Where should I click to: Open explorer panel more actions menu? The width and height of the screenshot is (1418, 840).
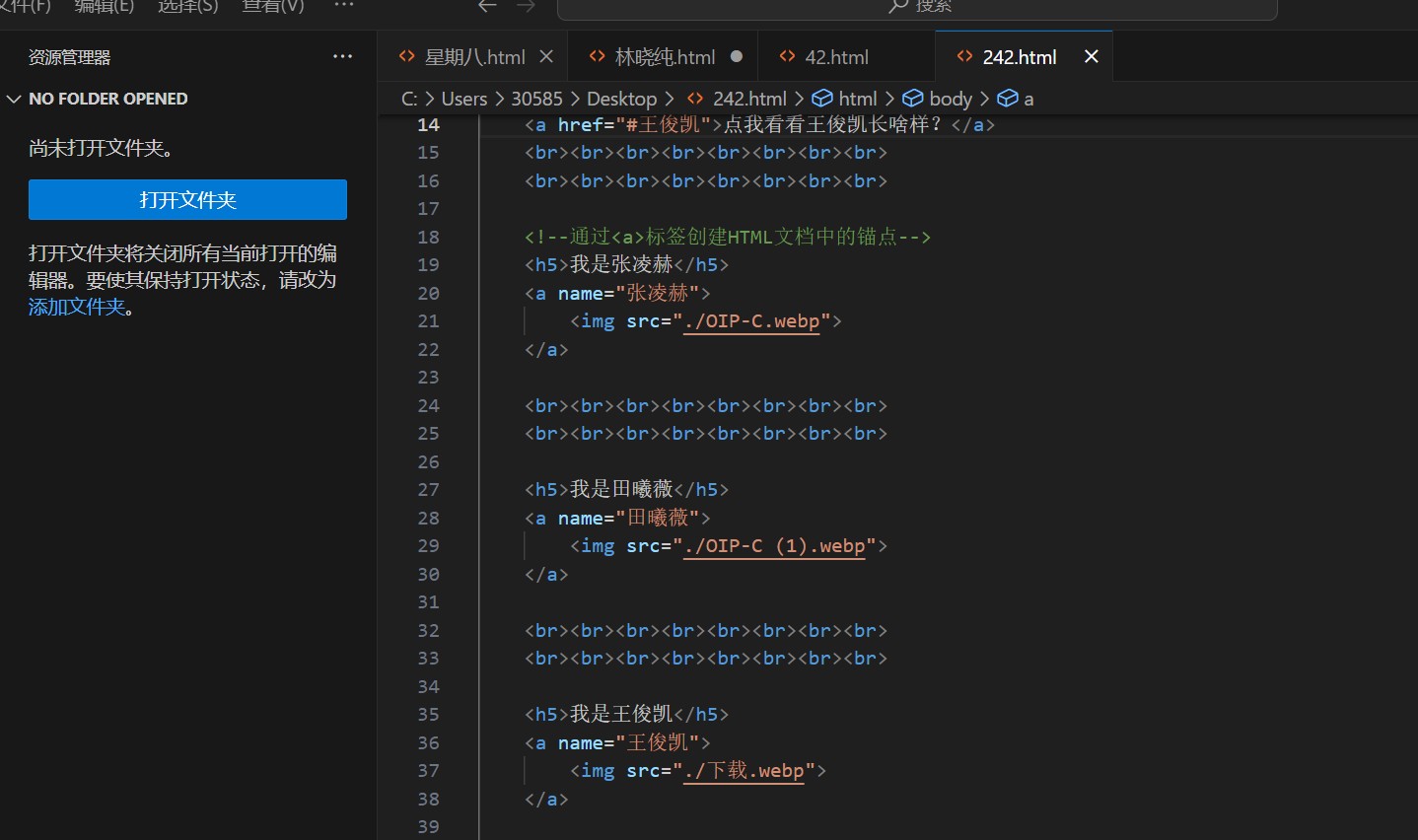tap(342, 57)
